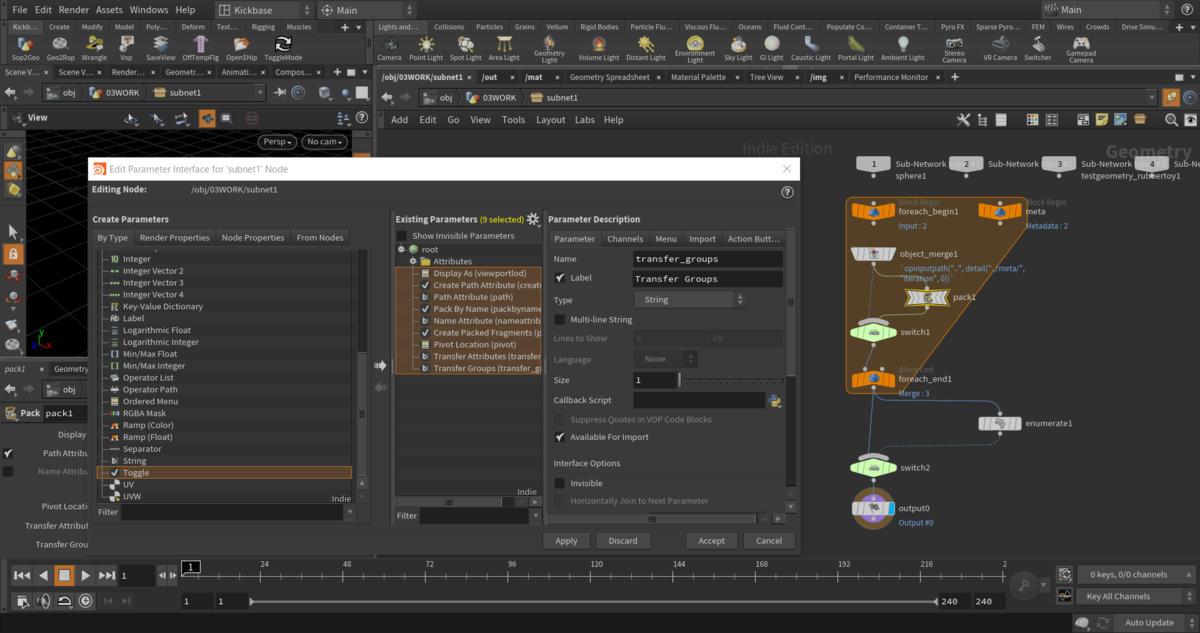Screen dimensions: 1200x633
Task: Open Key All Channels dropdown
Action: coord(1135,596)
